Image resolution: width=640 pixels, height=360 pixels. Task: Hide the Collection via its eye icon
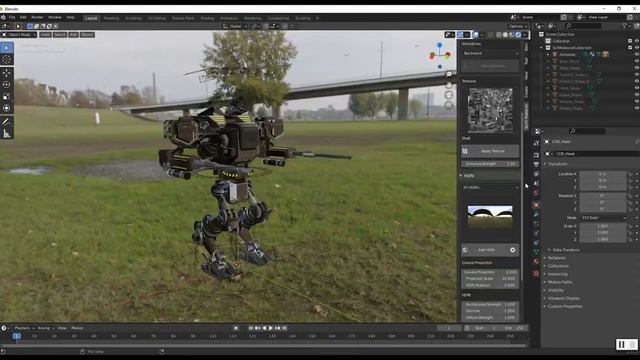(636, 41)
